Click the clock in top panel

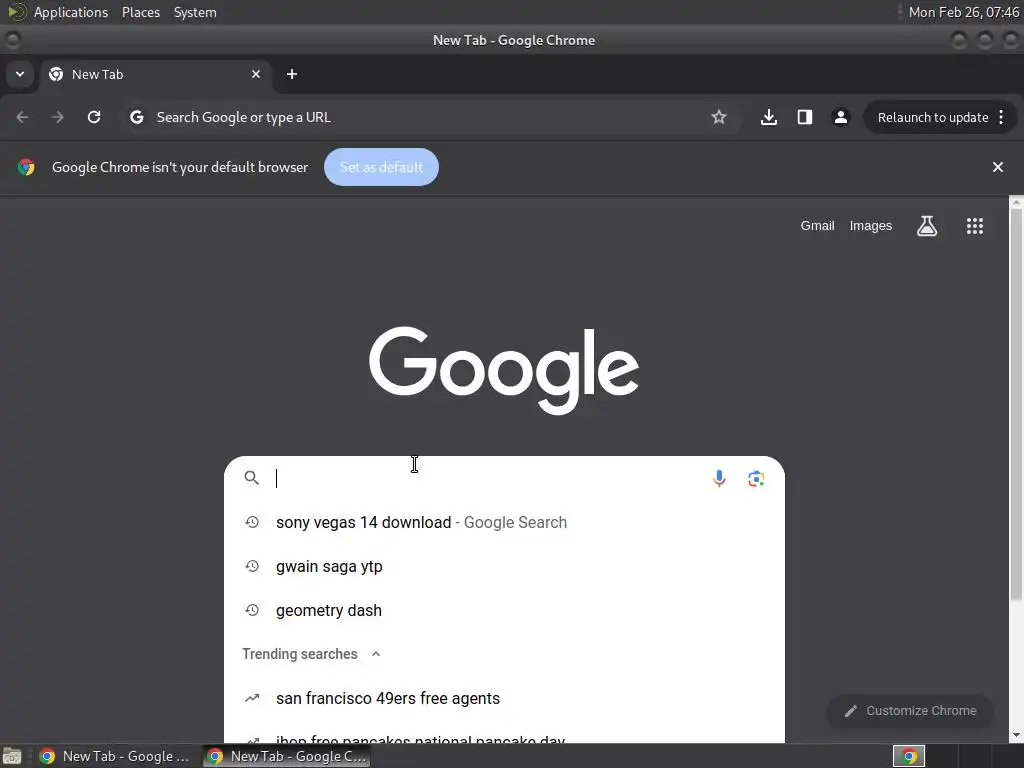(963, 12)
